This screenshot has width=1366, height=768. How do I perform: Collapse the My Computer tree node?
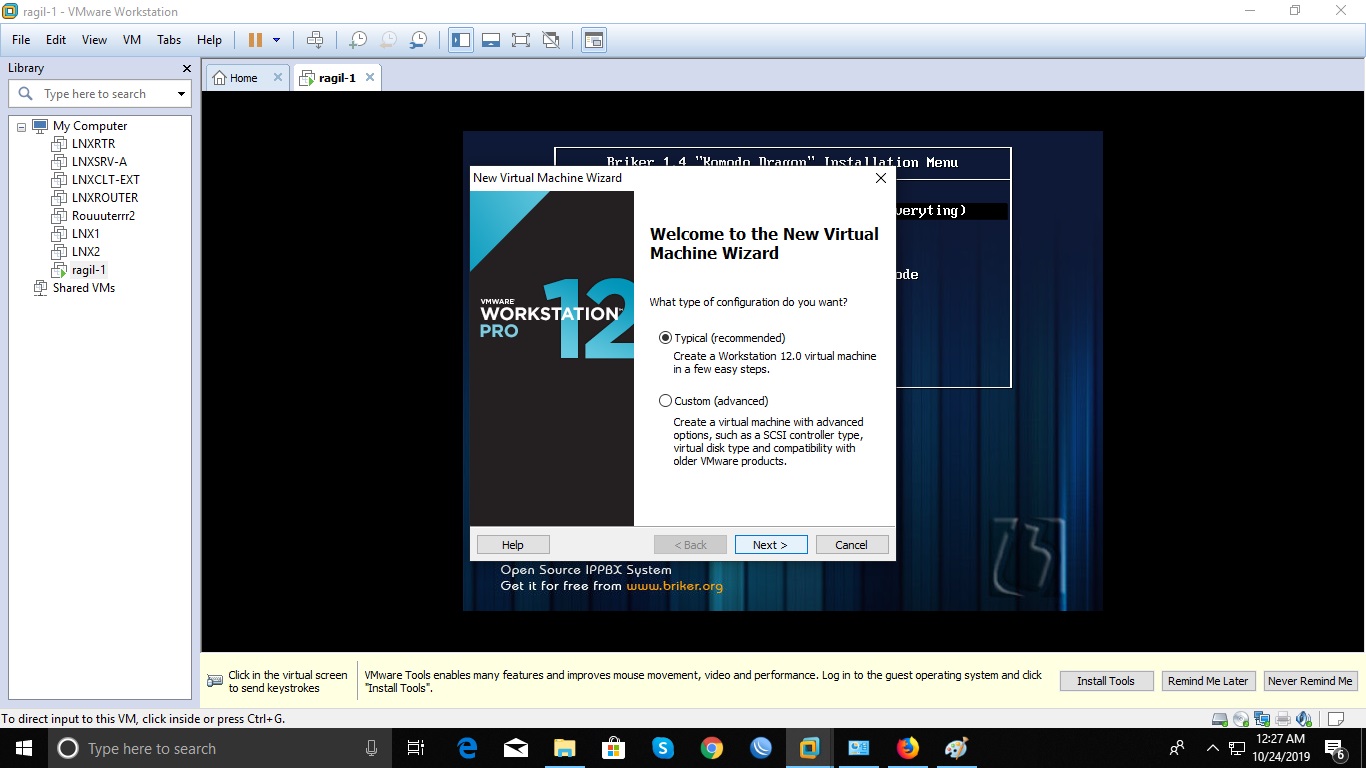click(x=20, y=125)
